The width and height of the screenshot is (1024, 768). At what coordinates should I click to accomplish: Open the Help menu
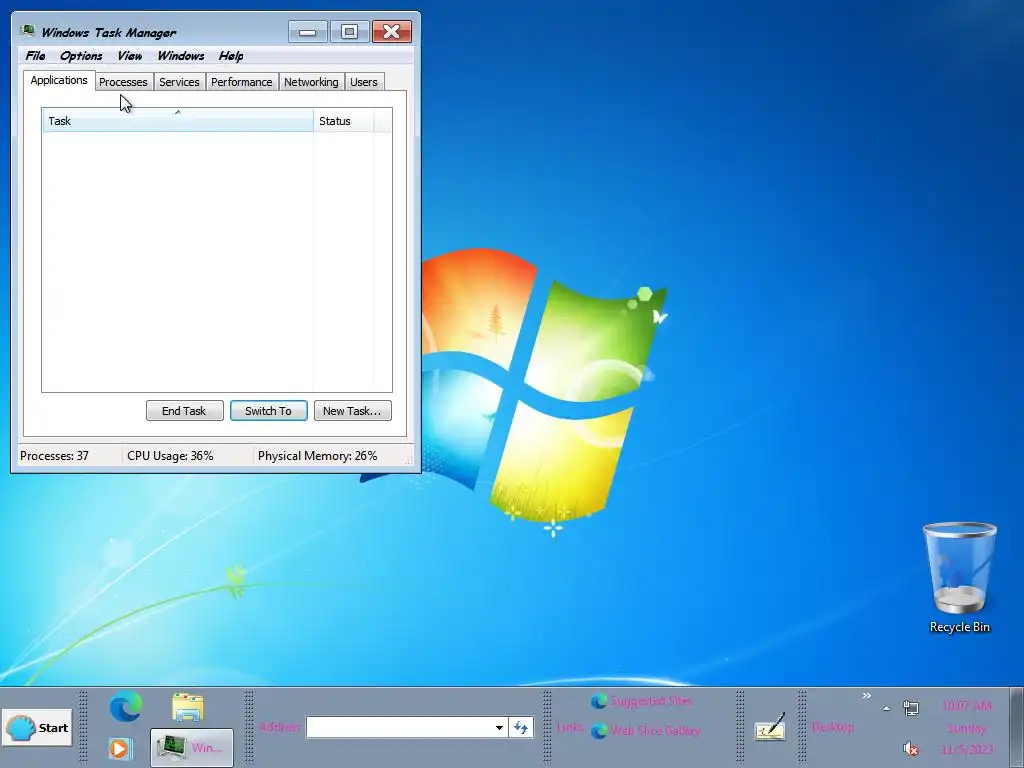point(231,56)
